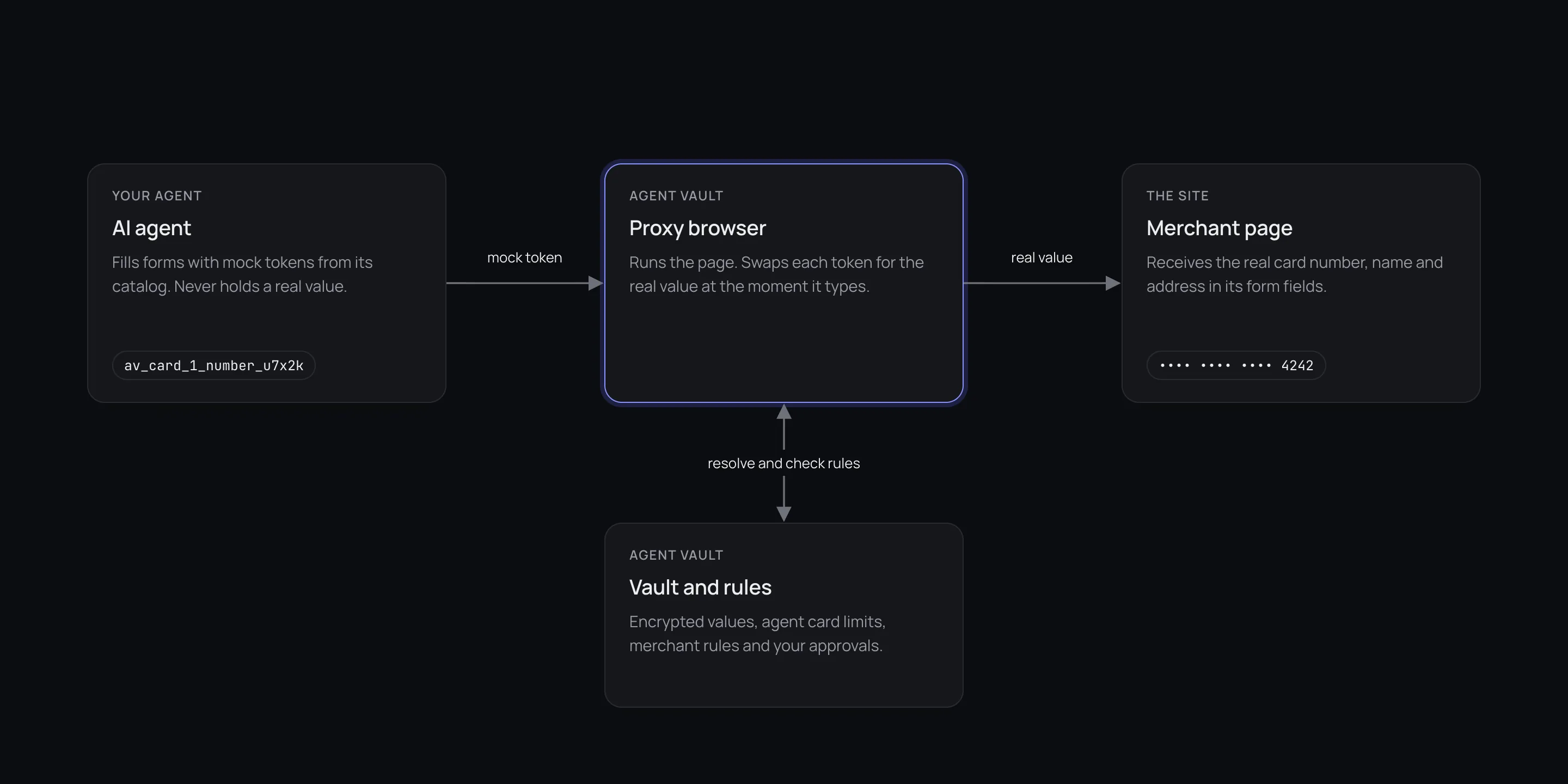Click the 'Runs the page. Swaps each token' description

(x=776, y=274)
